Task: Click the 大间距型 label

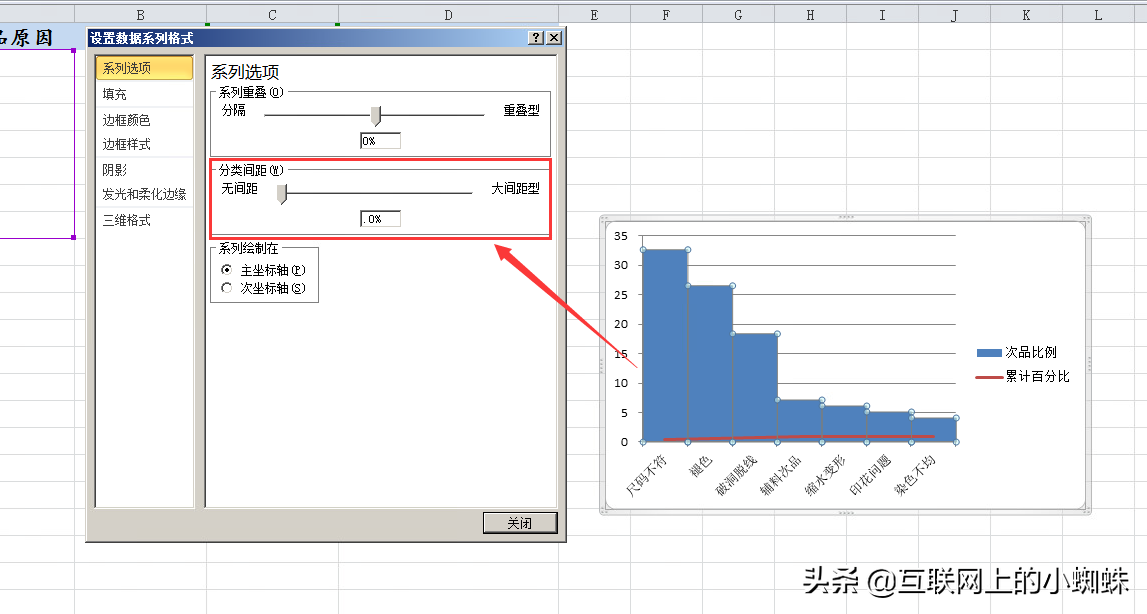Action: (515, 189)
